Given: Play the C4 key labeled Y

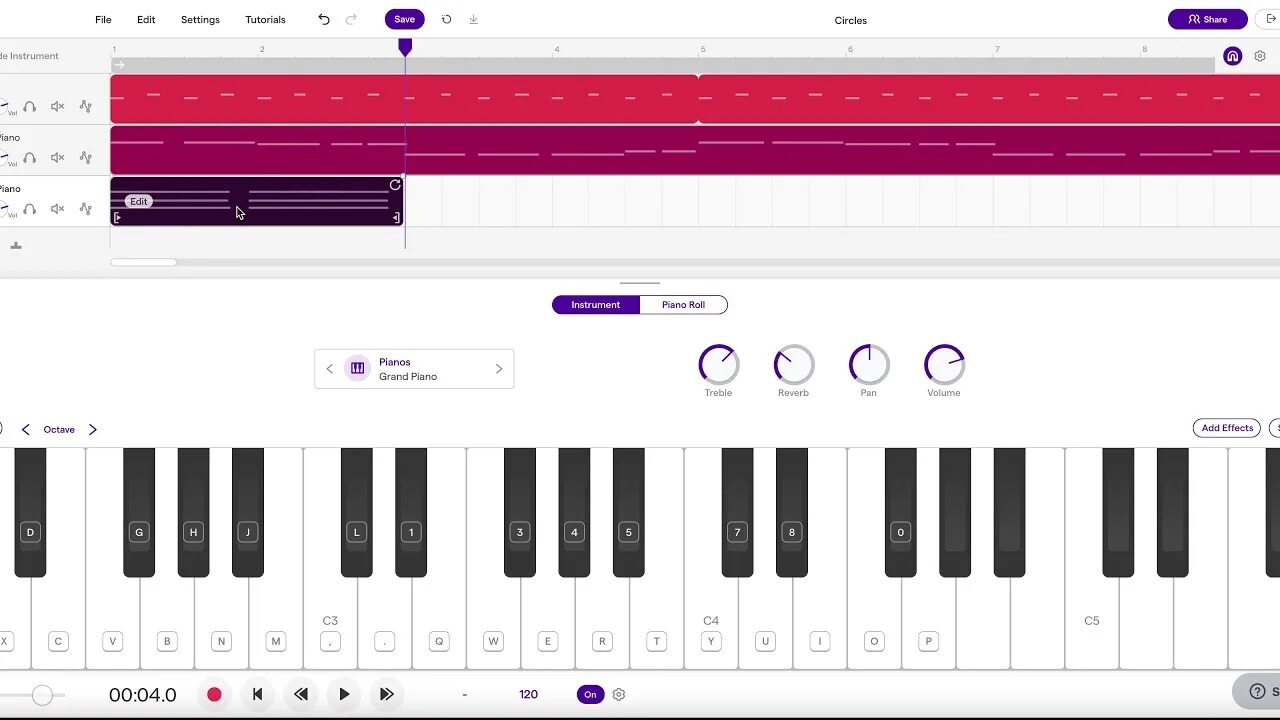Looking at the screenshot, I should point(711,620).
